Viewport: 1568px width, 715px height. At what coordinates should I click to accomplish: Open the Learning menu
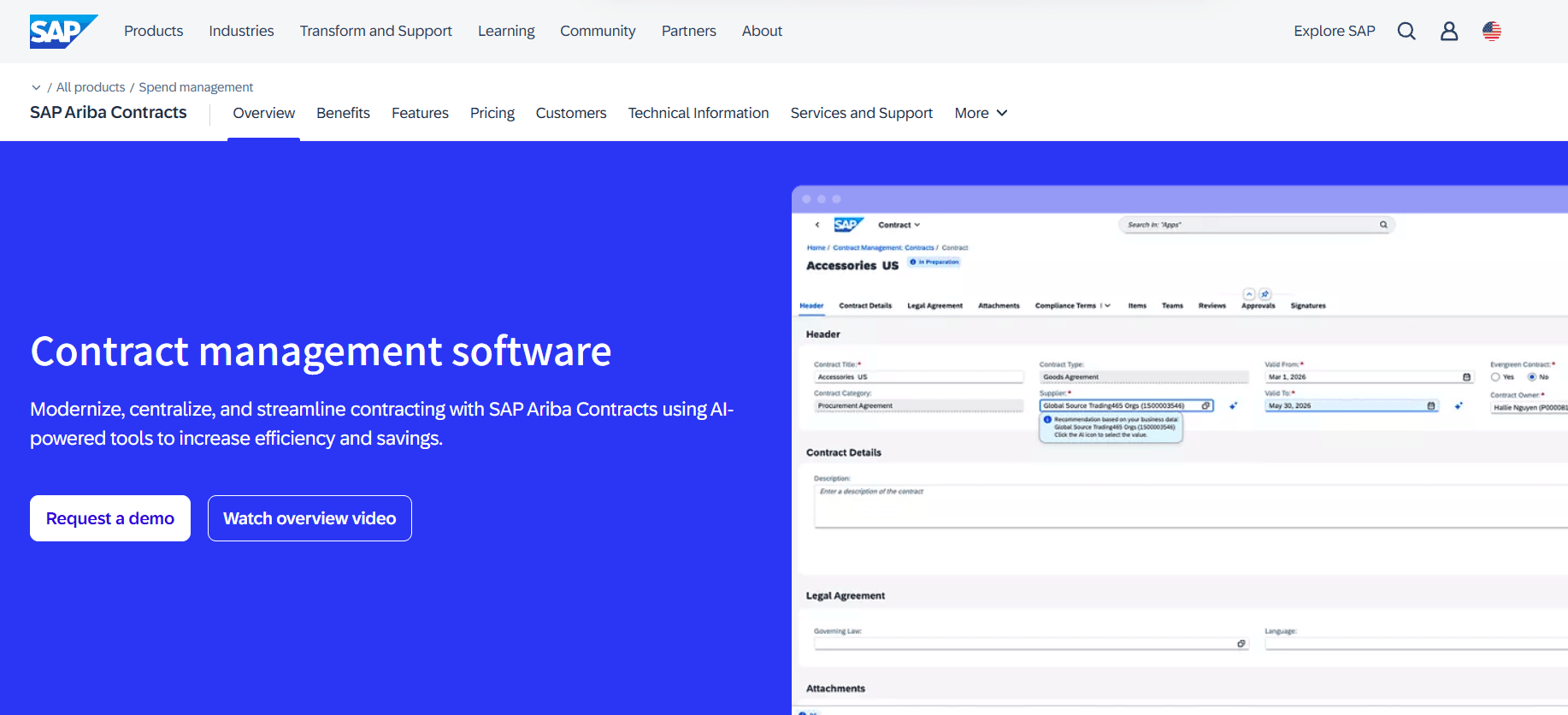coord(506,32)
